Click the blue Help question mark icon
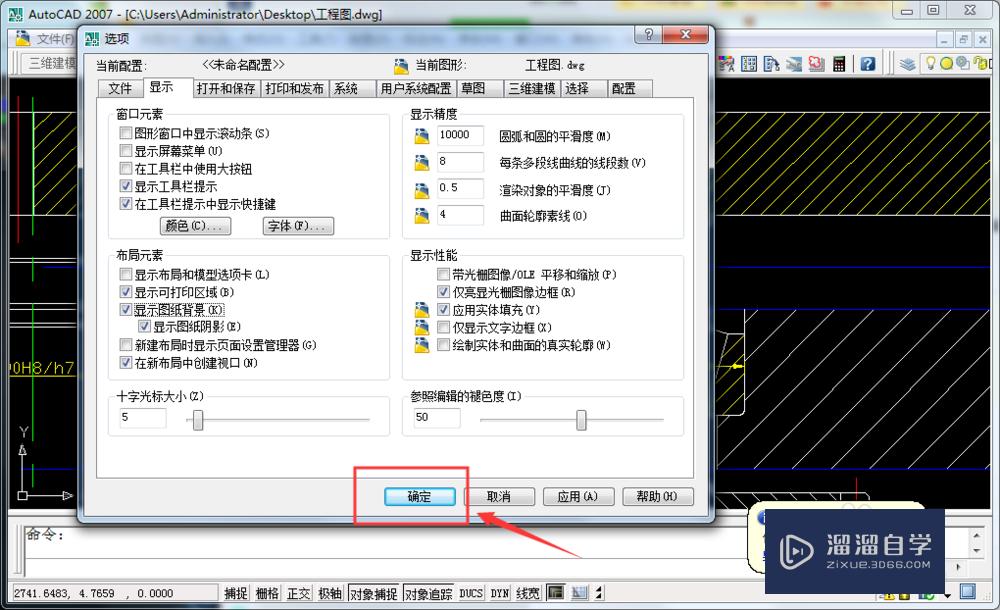 [x=867, y=63]
